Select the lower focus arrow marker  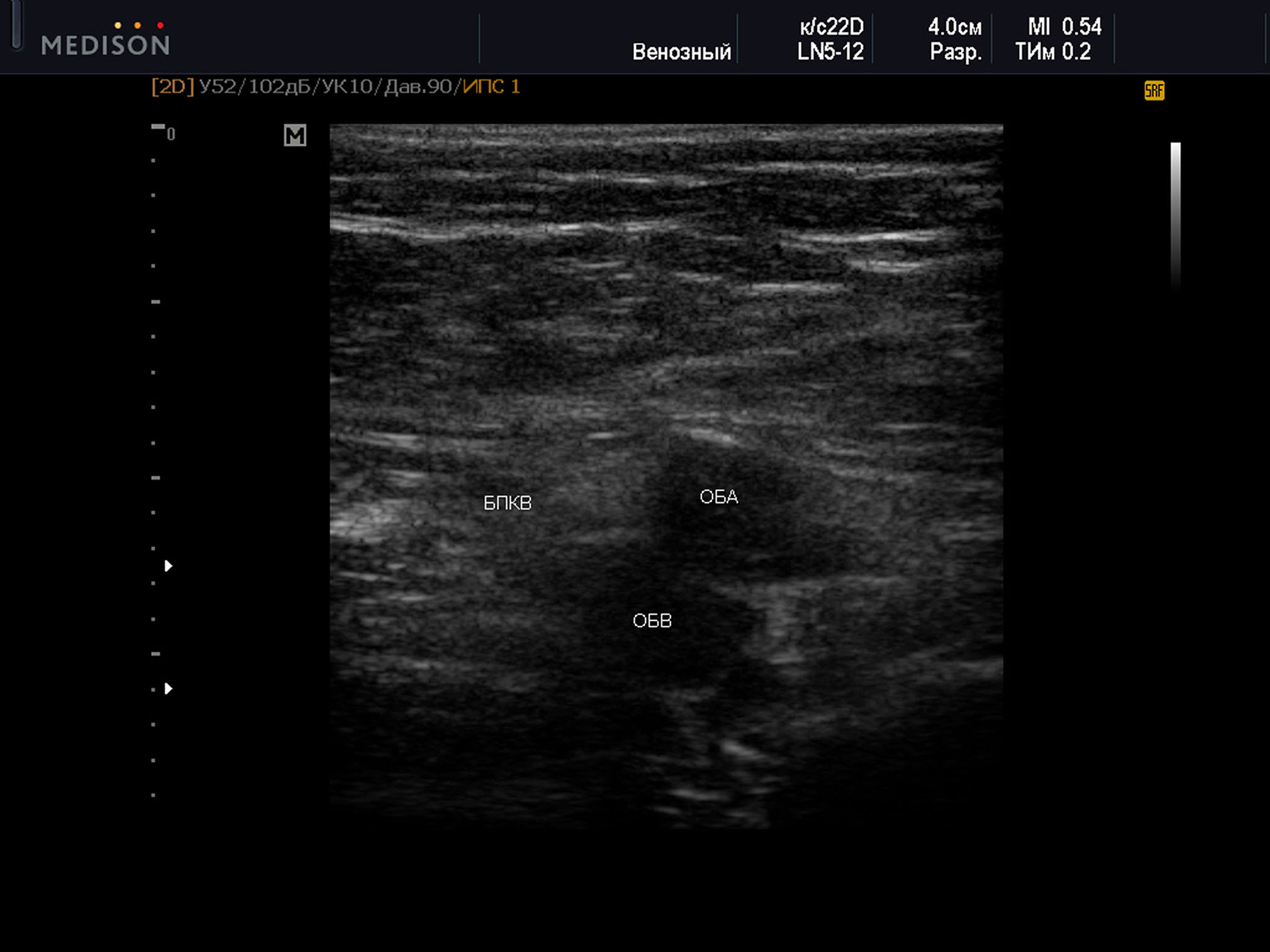[x=168, y=689]
